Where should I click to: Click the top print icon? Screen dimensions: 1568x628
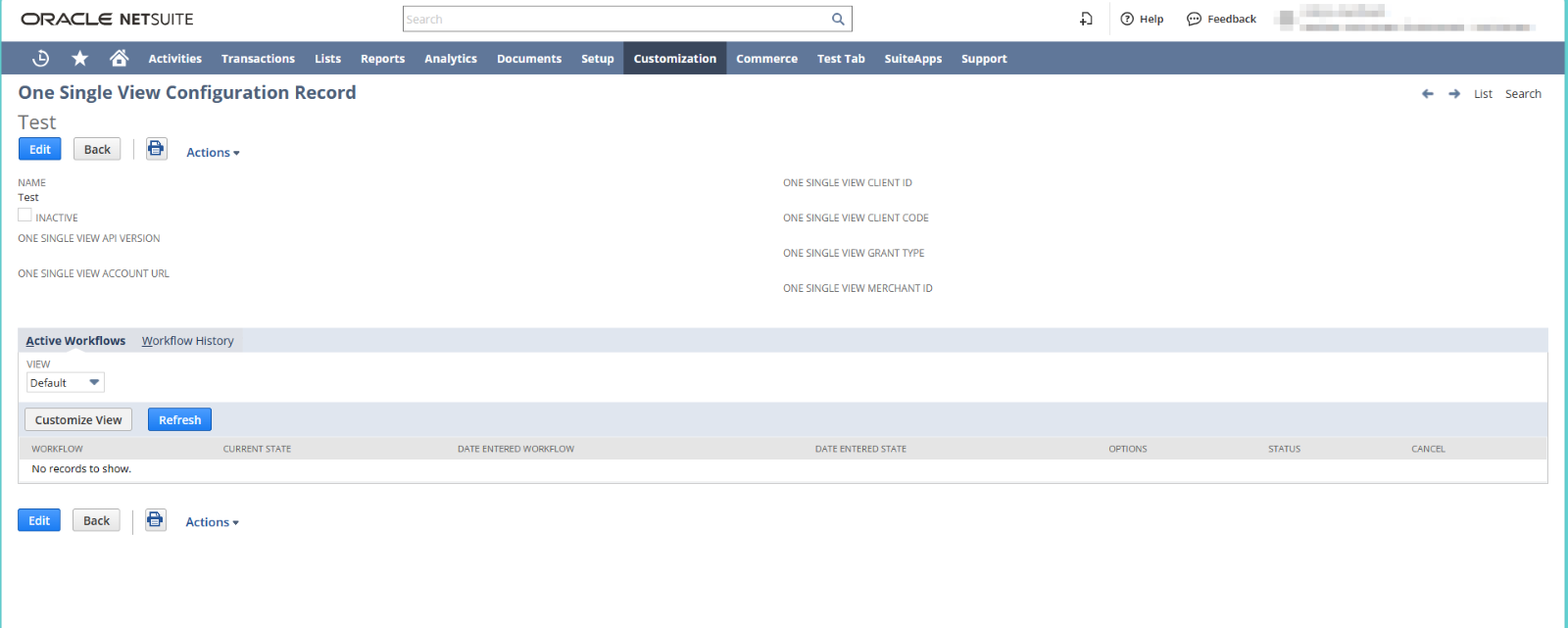click(x=156, y=149)
